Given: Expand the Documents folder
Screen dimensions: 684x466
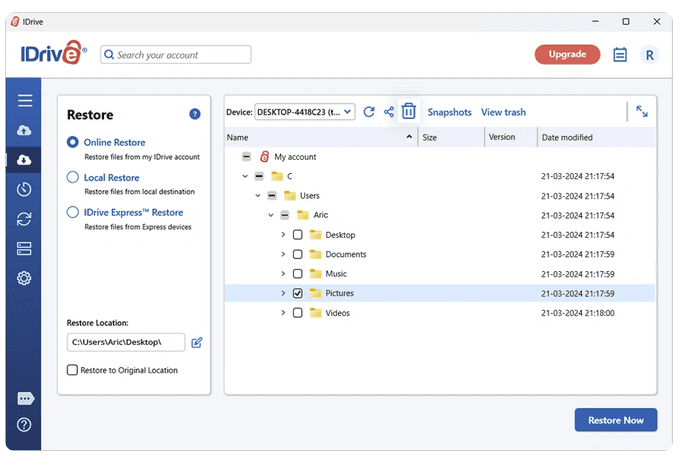Looking at the screenshot, I should point(283,254).
